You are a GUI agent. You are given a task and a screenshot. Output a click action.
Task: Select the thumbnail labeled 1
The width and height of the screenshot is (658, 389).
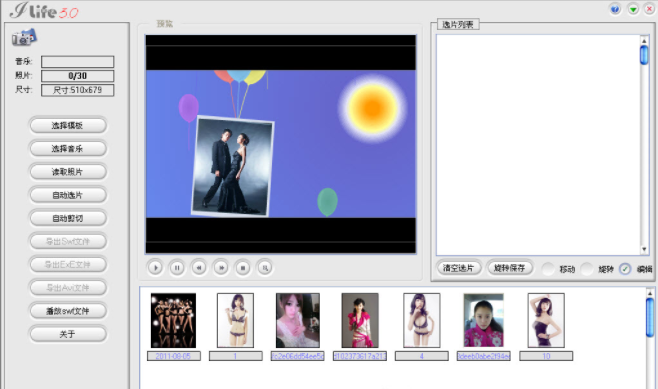pos(235,320)
